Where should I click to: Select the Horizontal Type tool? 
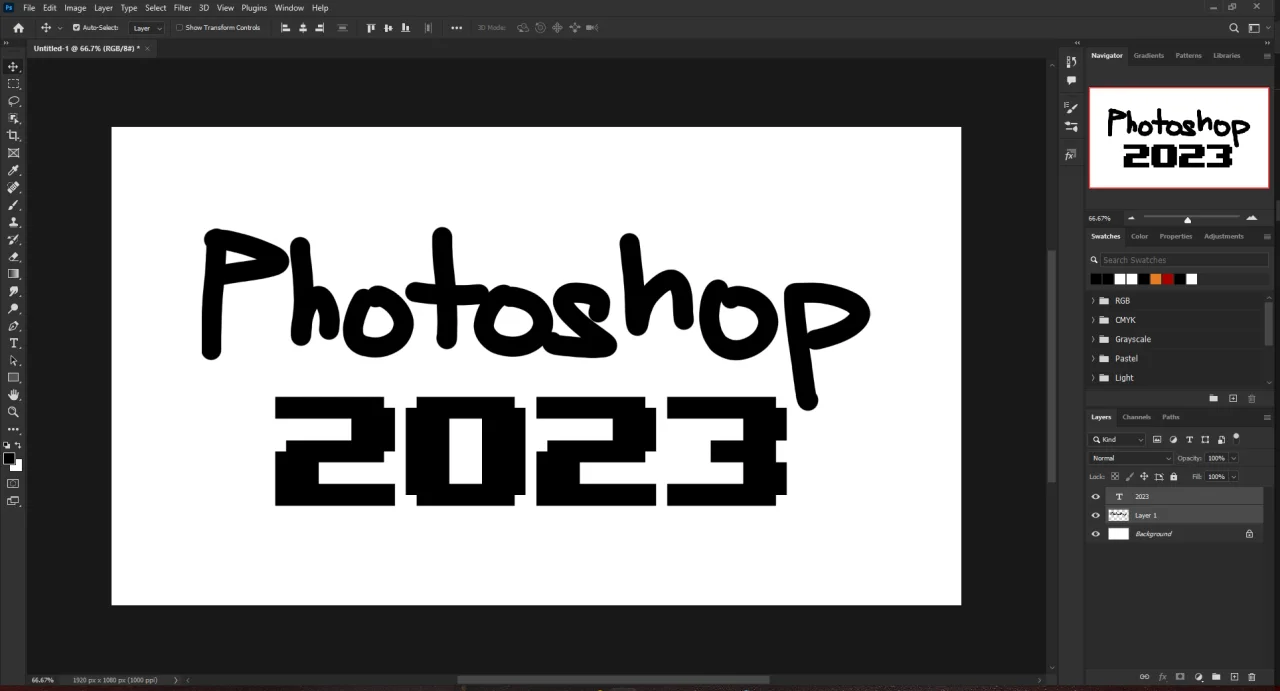[13, 343]
